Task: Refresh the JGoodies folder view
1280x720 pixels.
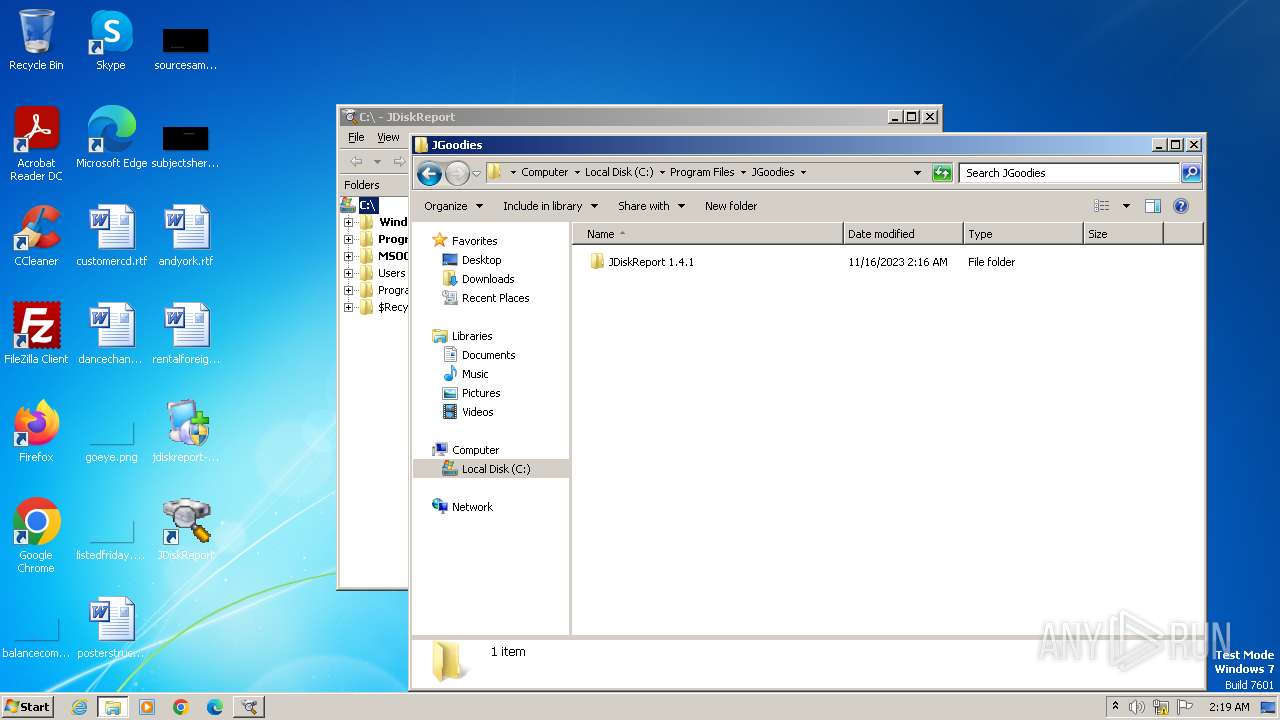Action: pos(942,173)
